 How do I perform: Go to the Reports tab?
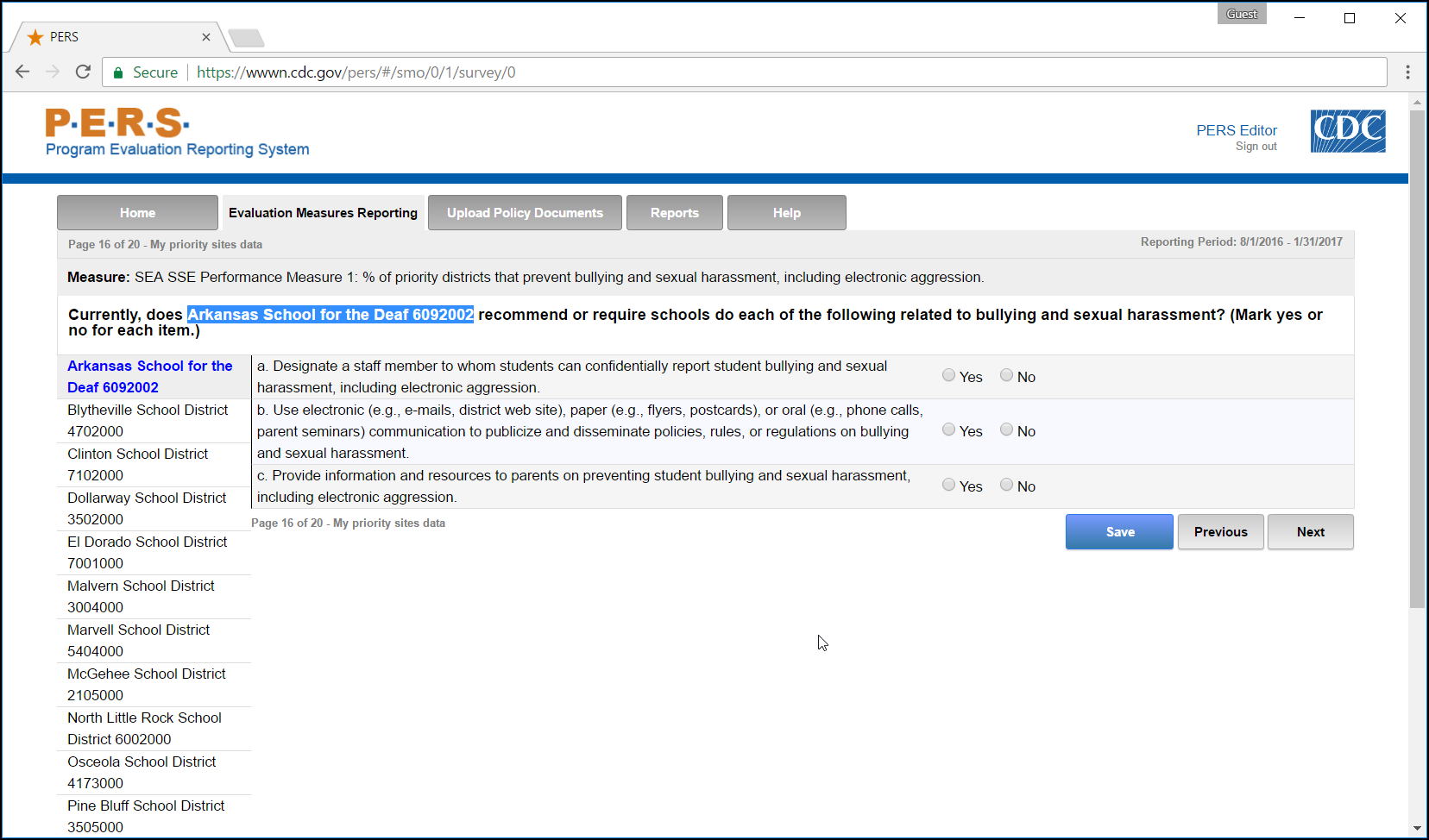coord(675,212)
